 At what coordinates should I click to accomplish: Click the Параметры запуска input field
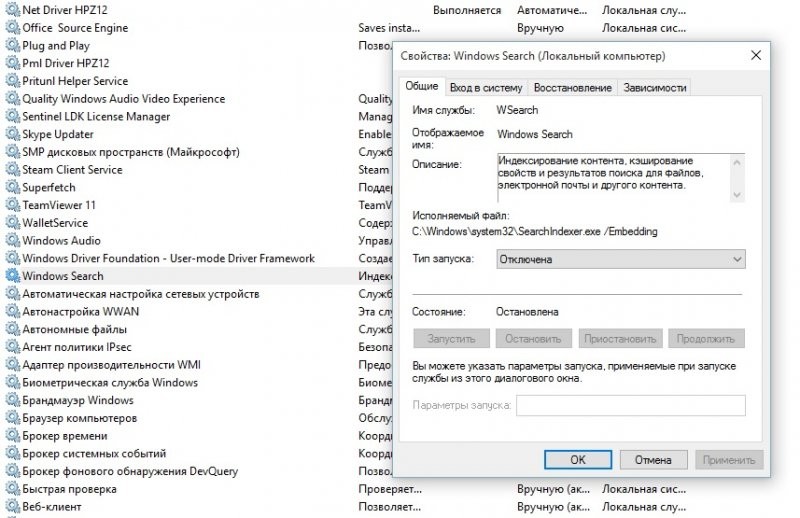click(630, 405)
